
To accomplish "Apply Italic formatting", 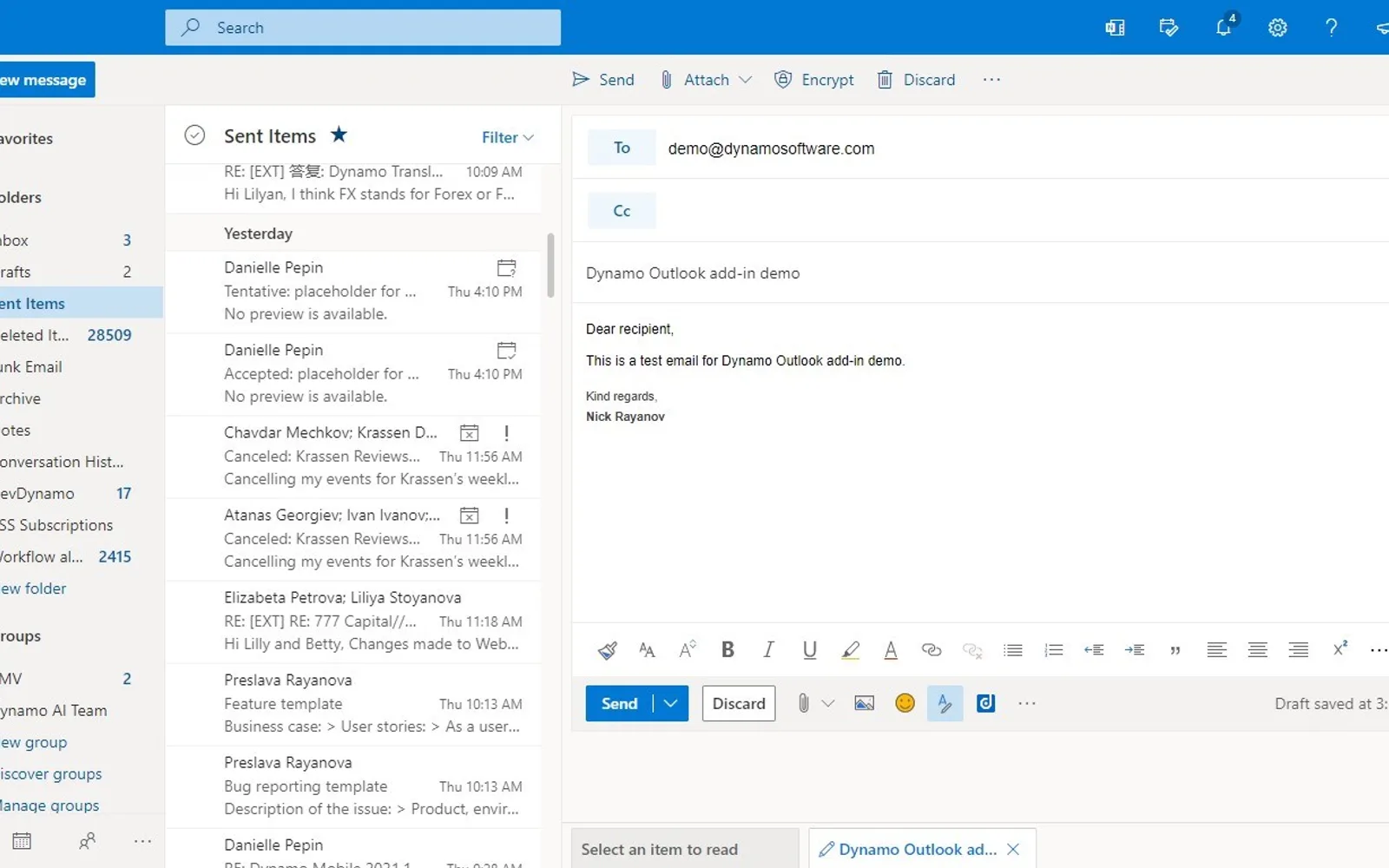I will click(768, 649).
